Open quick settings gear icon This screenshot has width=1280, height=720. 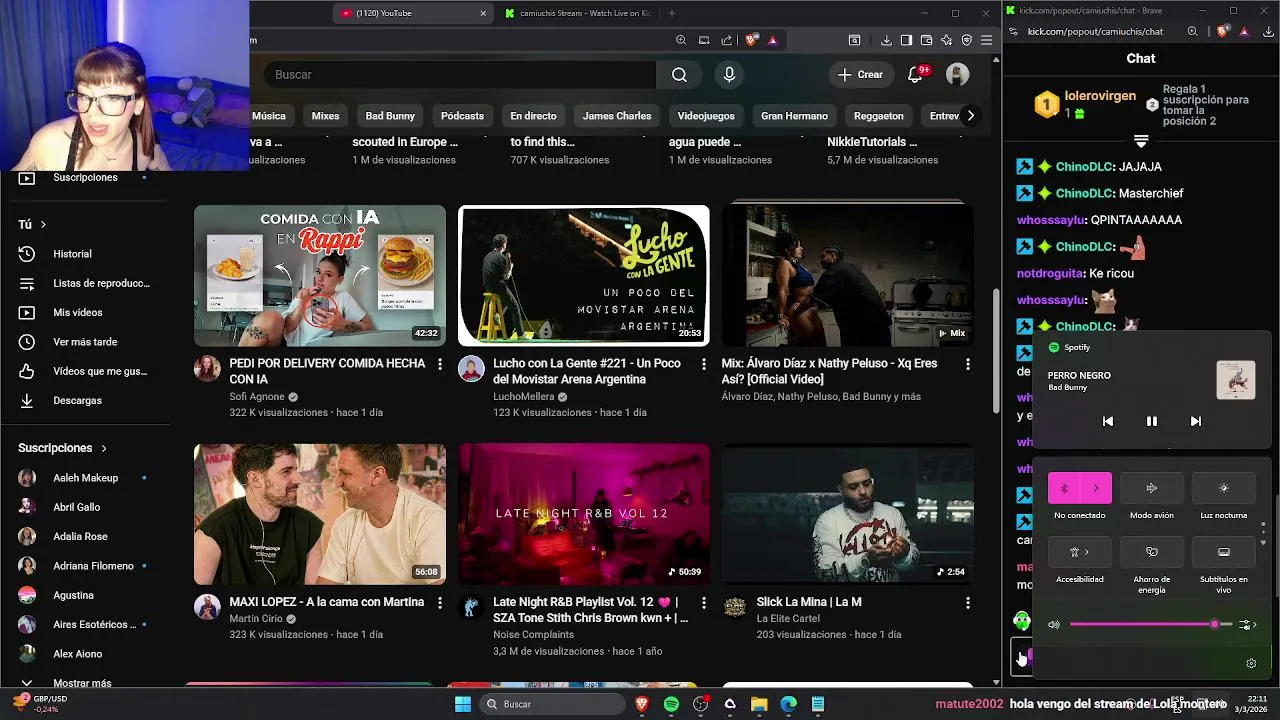(x=1251, y=663)
